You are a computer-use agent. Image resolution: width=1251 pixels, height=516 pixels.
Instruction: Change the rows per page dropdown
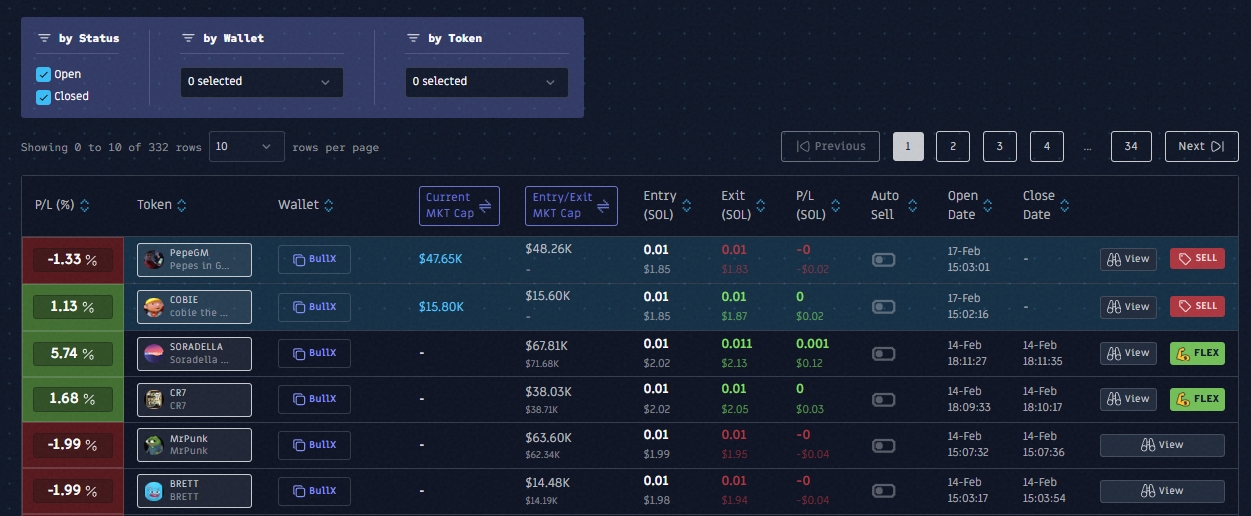pos(246,146)
